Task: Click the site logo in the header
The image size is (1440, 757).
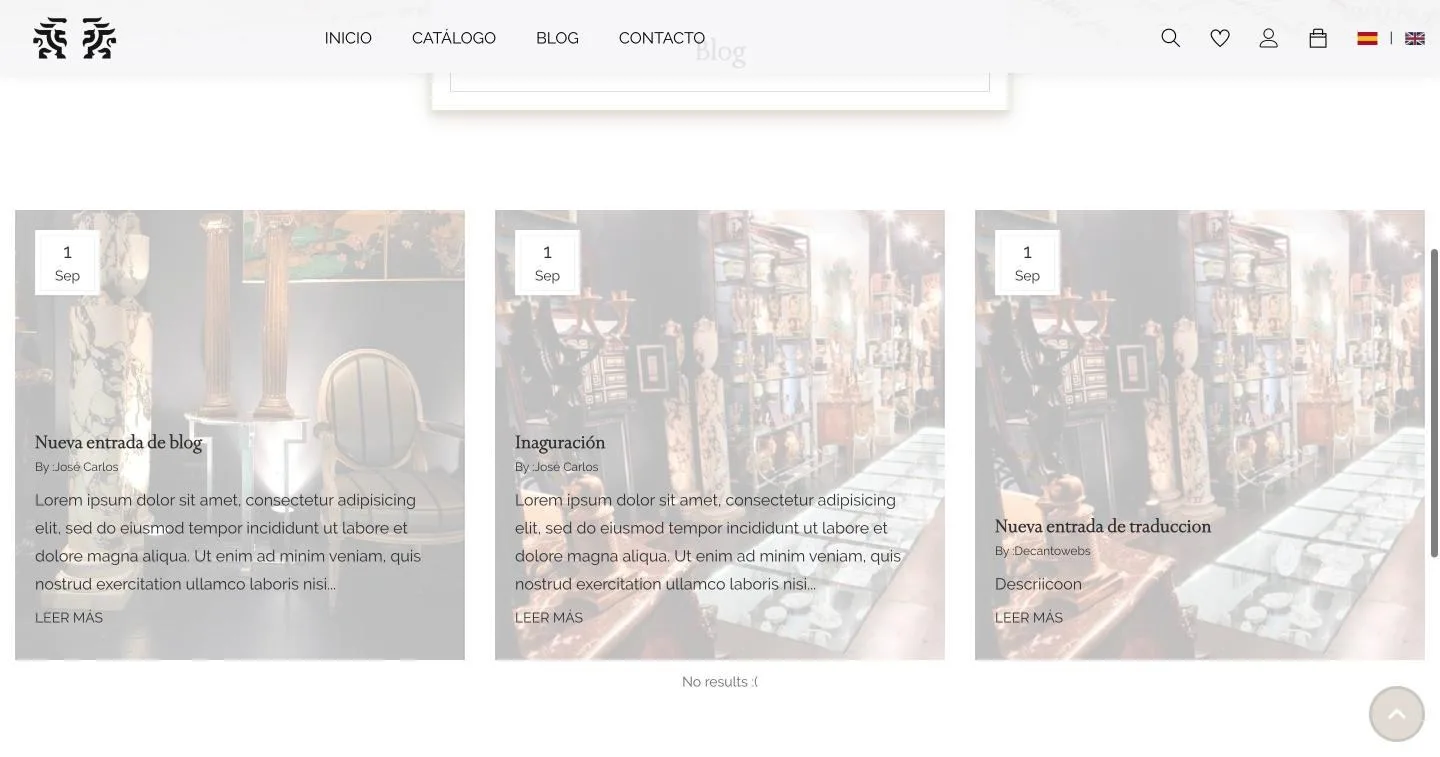Action: (75, 38)
